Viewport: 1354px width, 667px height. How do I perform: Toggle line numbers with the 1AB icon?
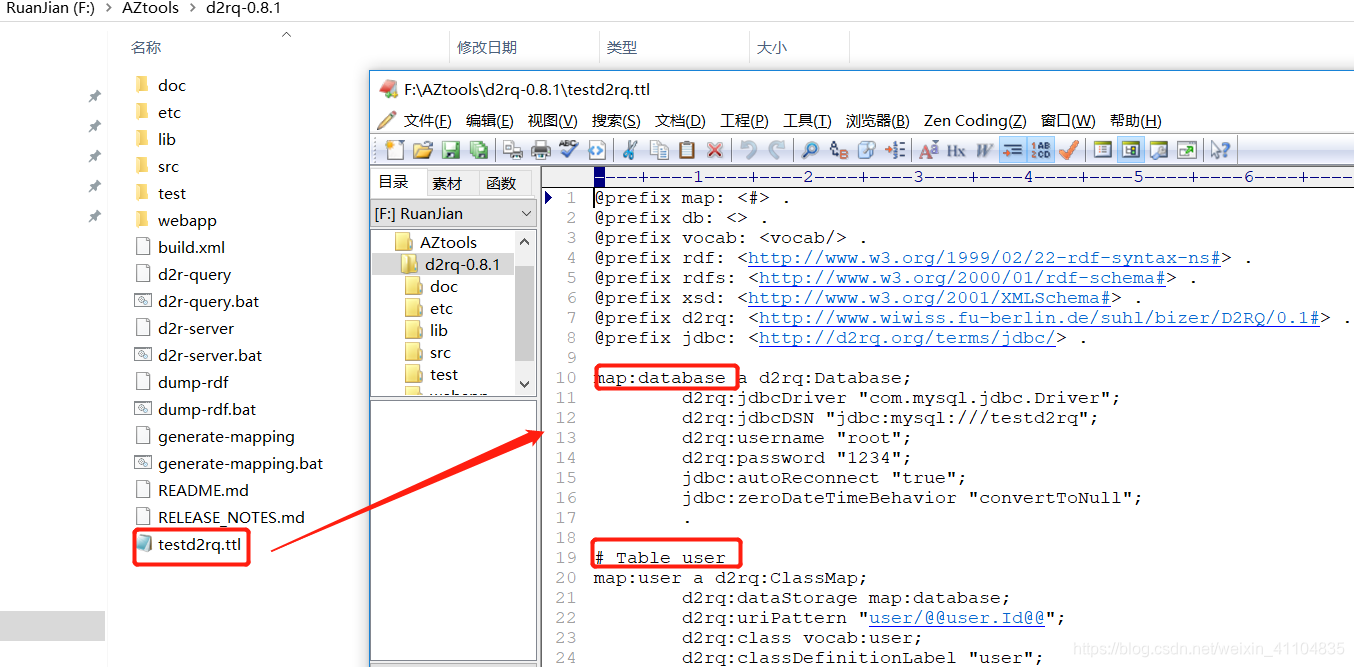1040,150
